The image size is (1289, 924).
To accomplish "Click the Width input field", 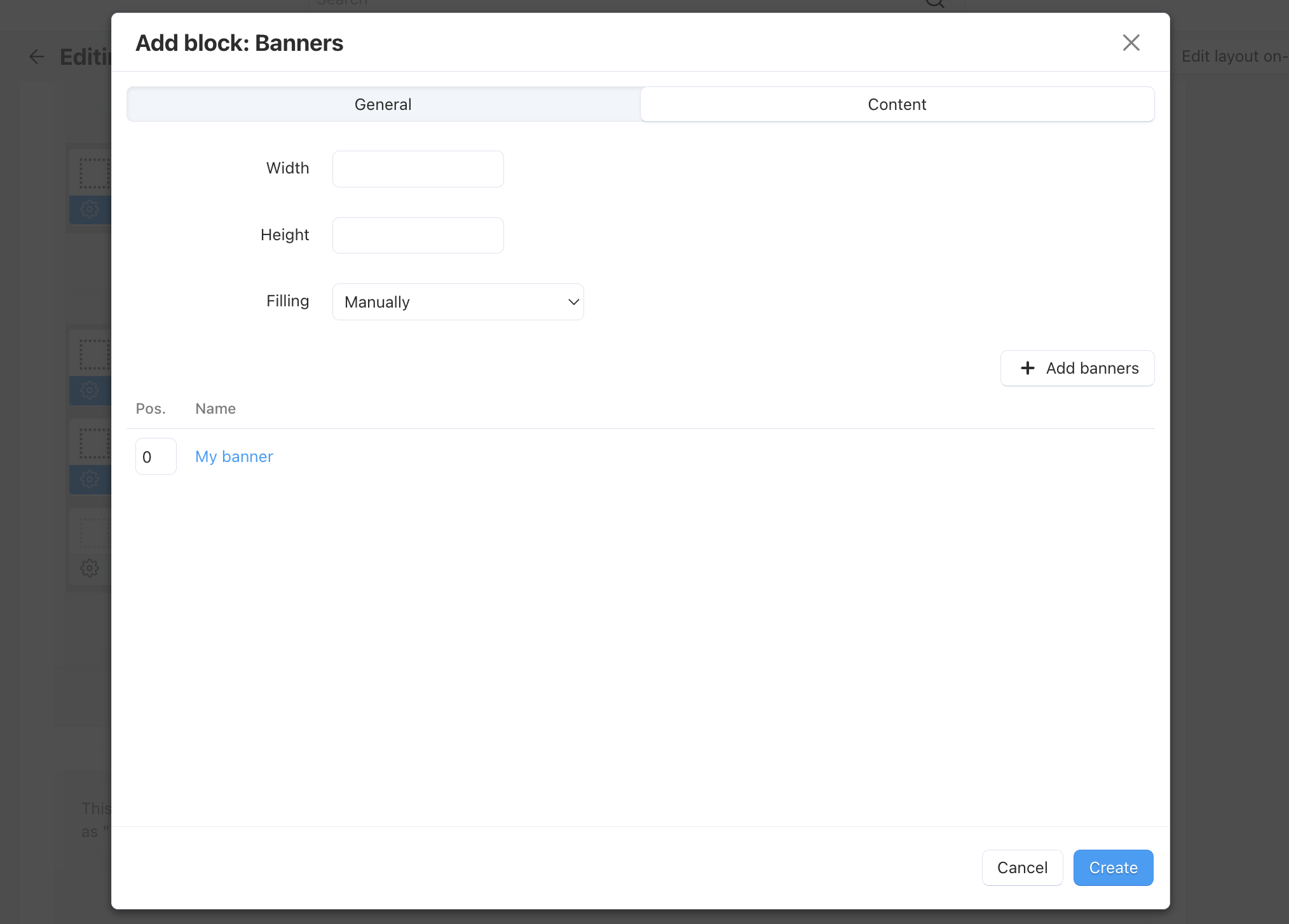I will [x=418, y=169].
